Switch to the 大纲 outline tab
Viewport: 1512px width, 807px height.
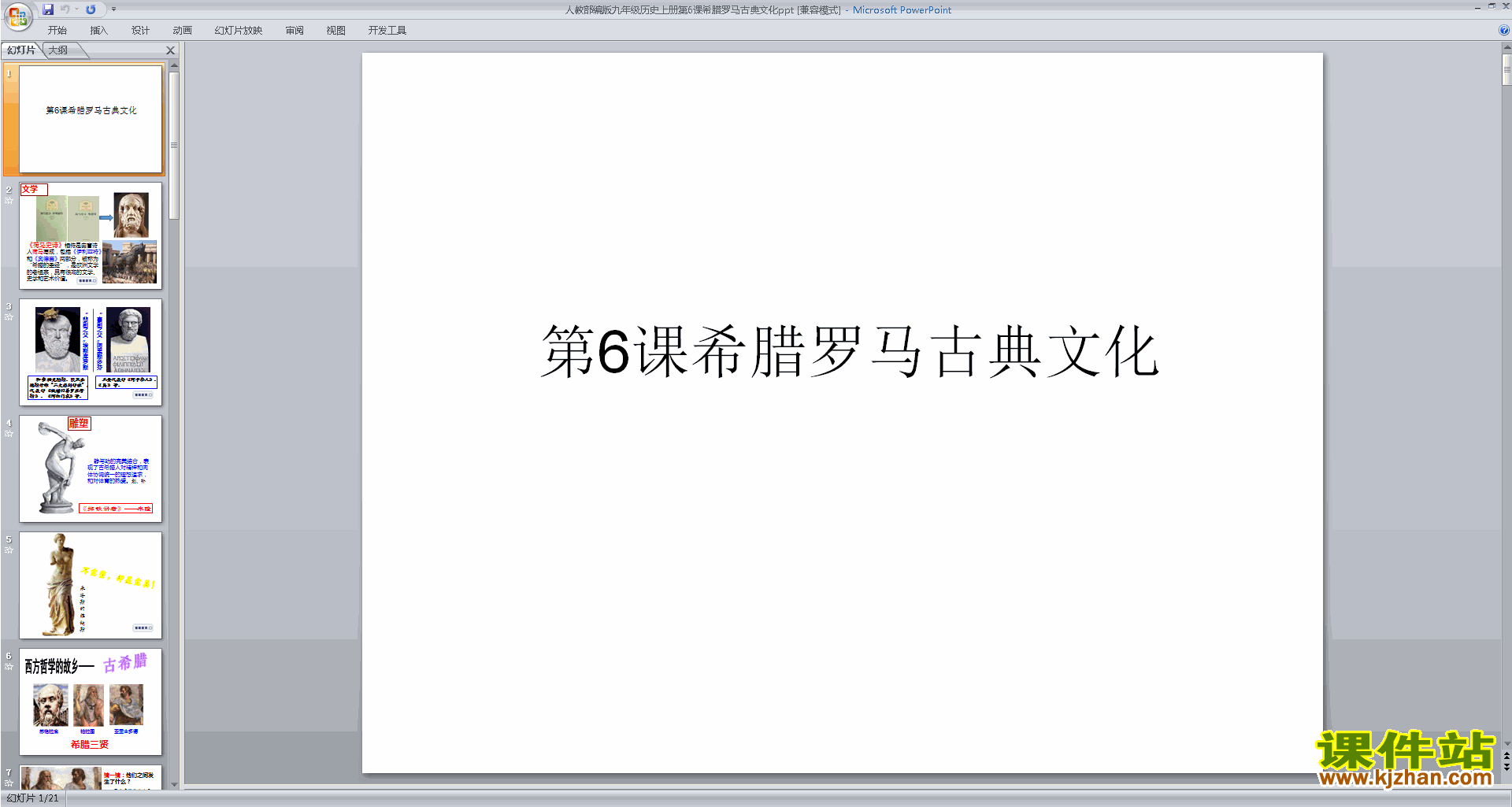(59, 50)
